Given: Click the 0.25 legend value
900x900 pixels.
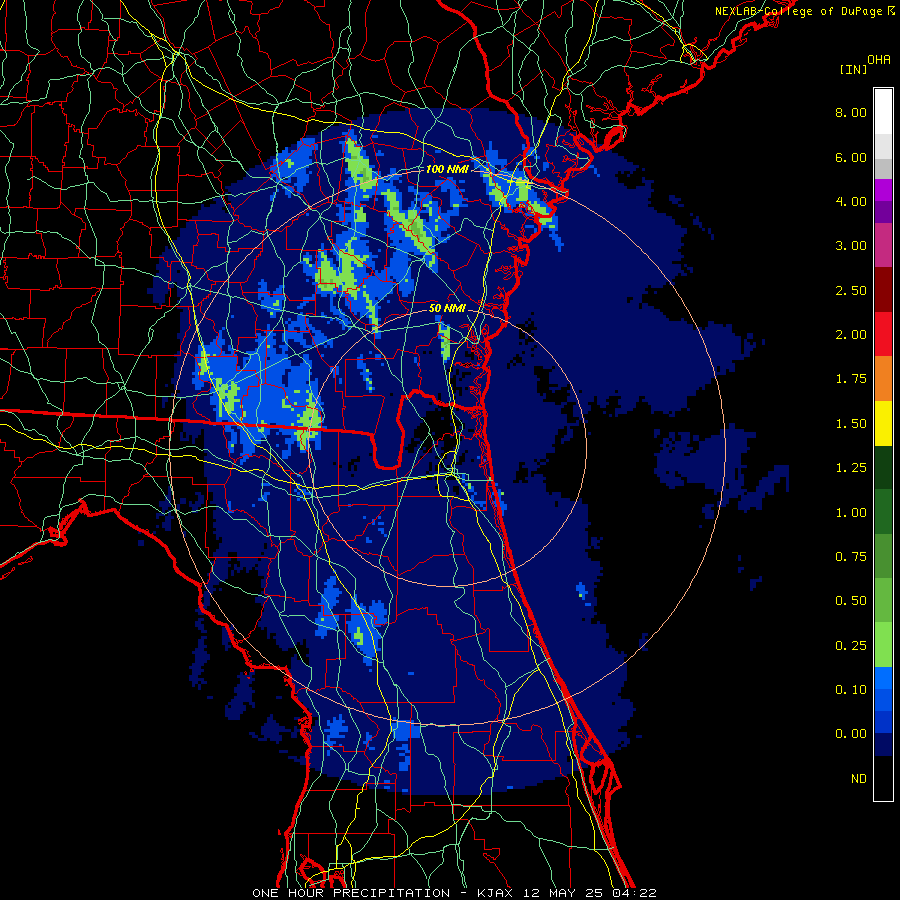Looking at the screenshot, I should (851, 646).
